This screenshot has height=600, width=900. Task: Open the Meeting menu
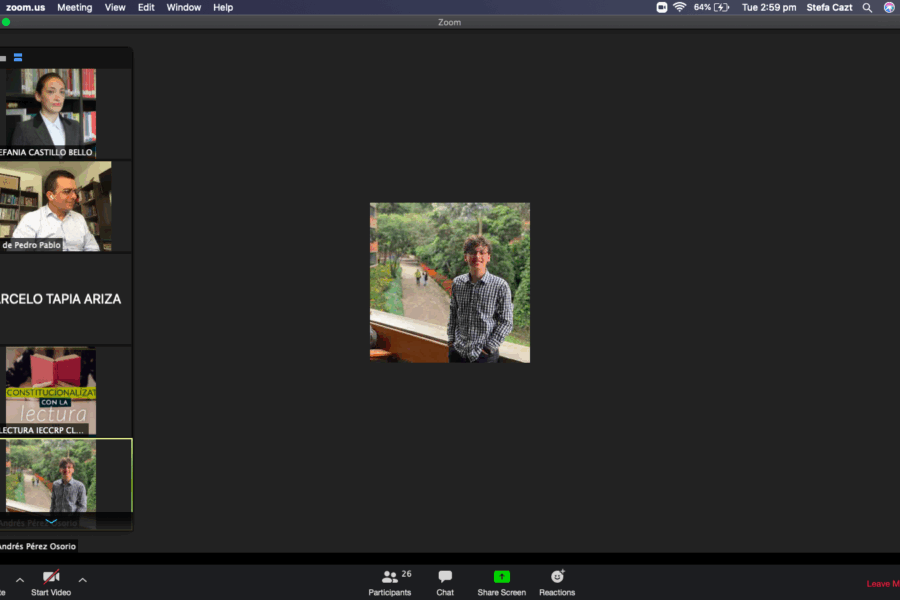coord(74,7)
